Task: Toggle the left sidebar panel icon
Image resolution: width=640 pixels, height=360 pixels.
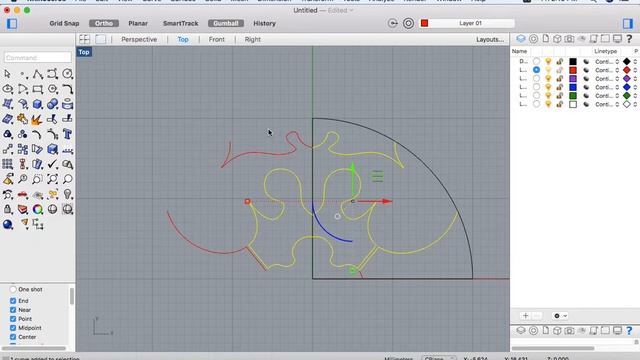Action: (x=12, y=24)
